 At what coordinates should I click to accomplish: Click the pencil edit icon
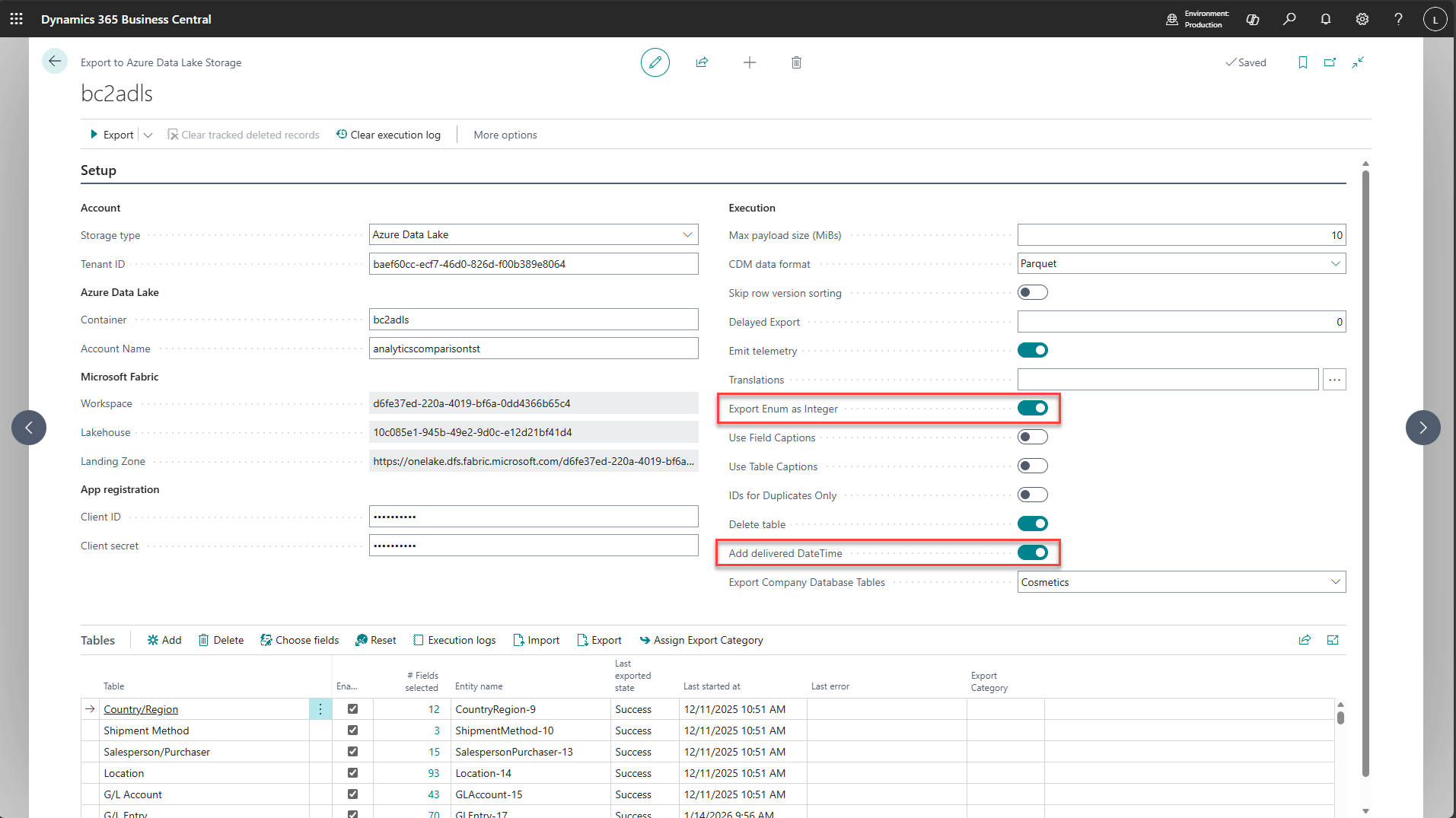[x=655, y=62]
